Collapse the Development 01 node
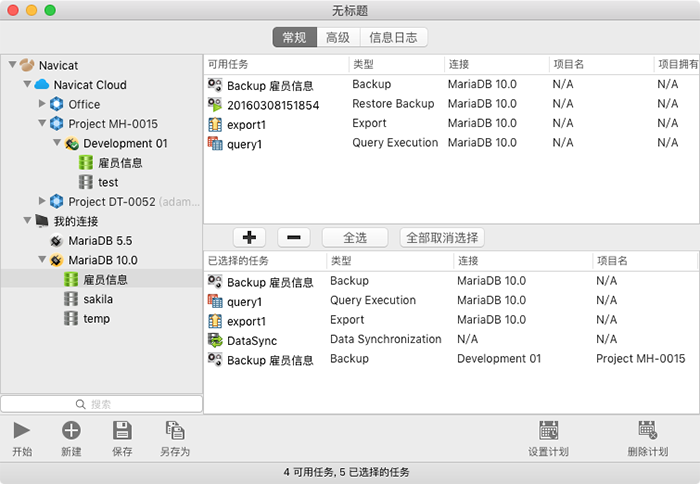Viewport: 700px width, 484px height. pos(57,142)
